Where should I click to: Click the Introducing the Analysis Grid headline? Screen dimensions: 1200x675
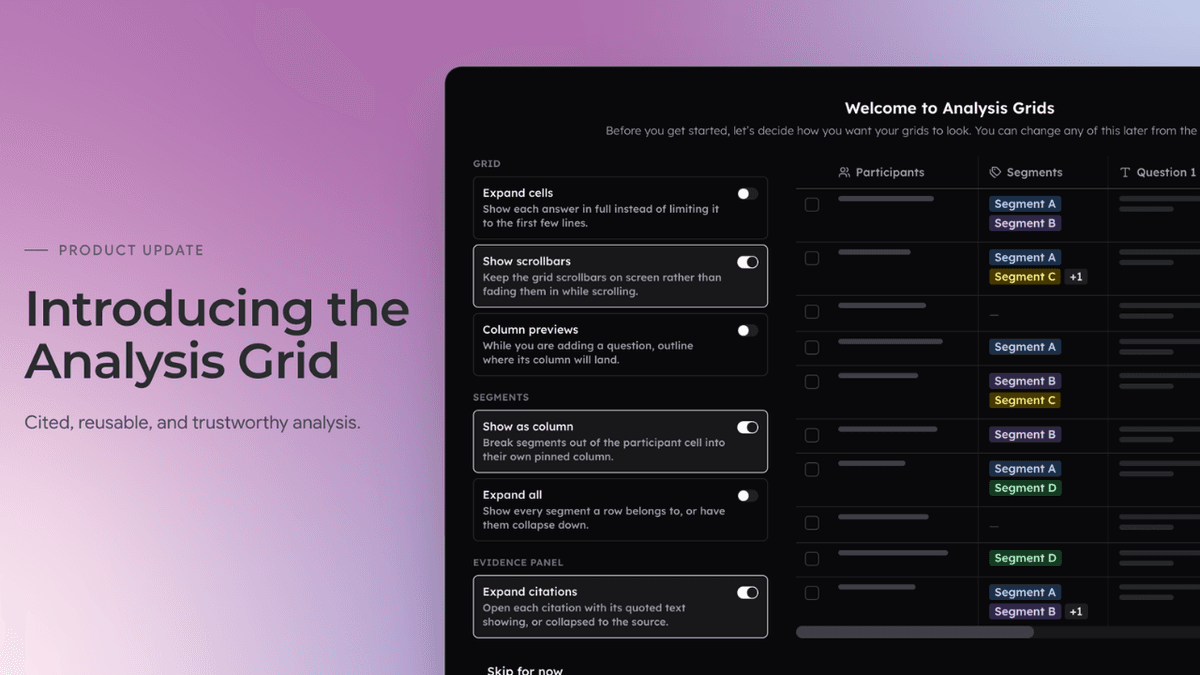217,335
